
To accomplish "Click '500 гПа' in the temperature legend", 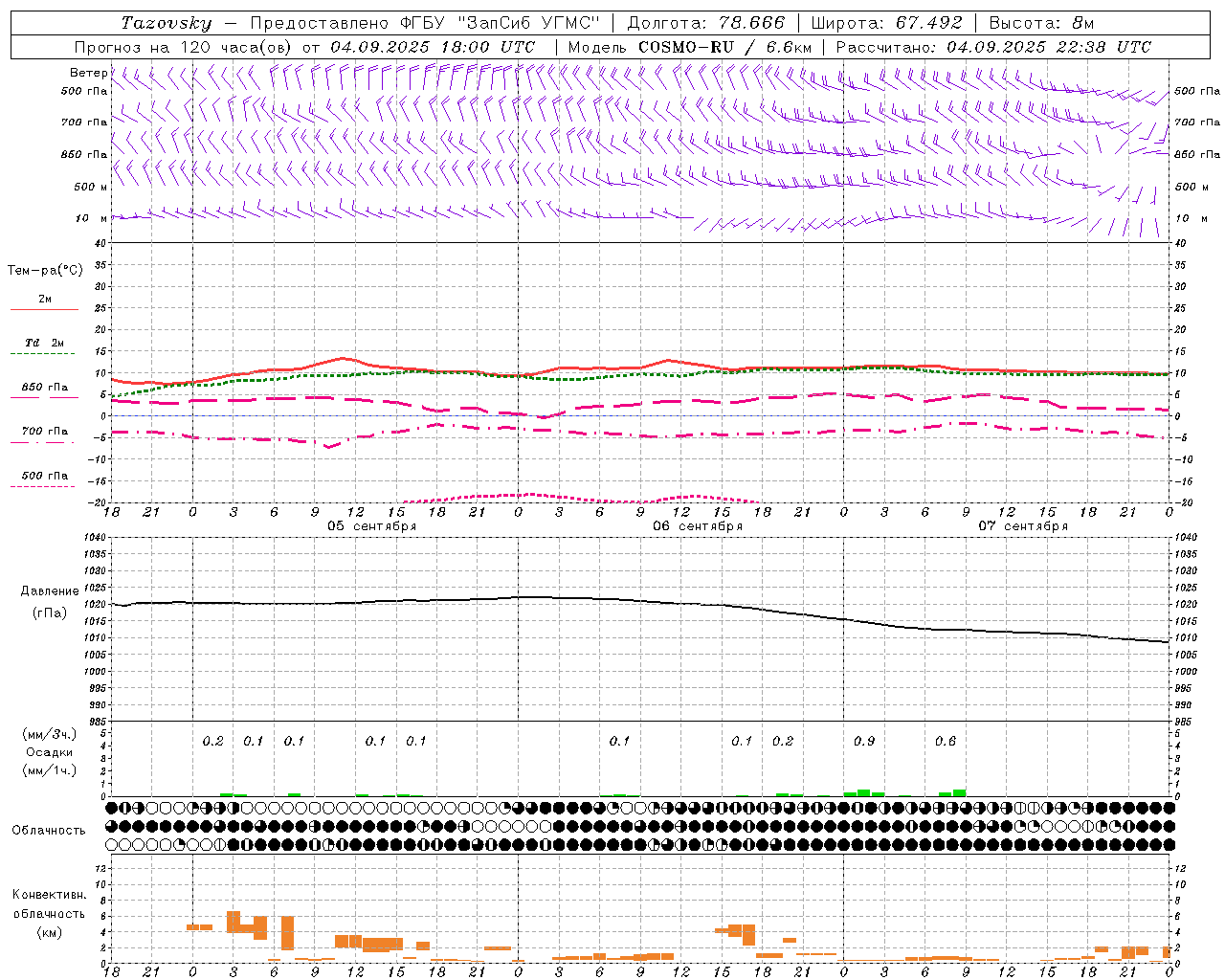I will tap(45, 476).
